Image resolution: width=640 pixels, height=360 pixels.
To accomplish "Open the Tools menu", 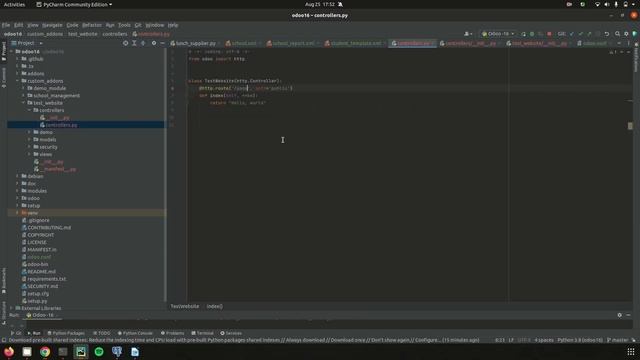I will 124,25.
